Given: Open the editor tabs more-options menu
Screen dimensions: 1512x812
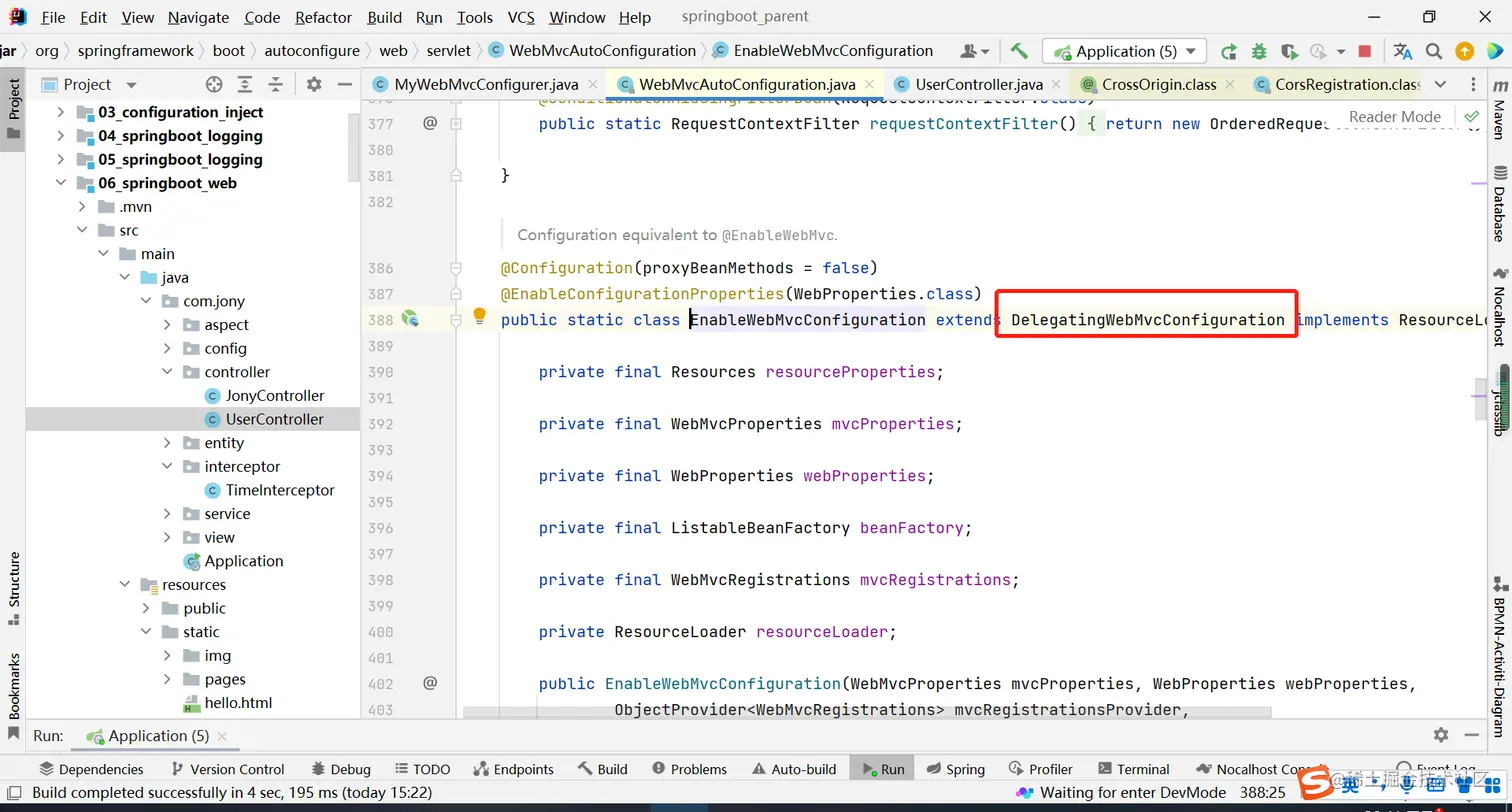Looking at the screenshot, I should (1473, 84).
